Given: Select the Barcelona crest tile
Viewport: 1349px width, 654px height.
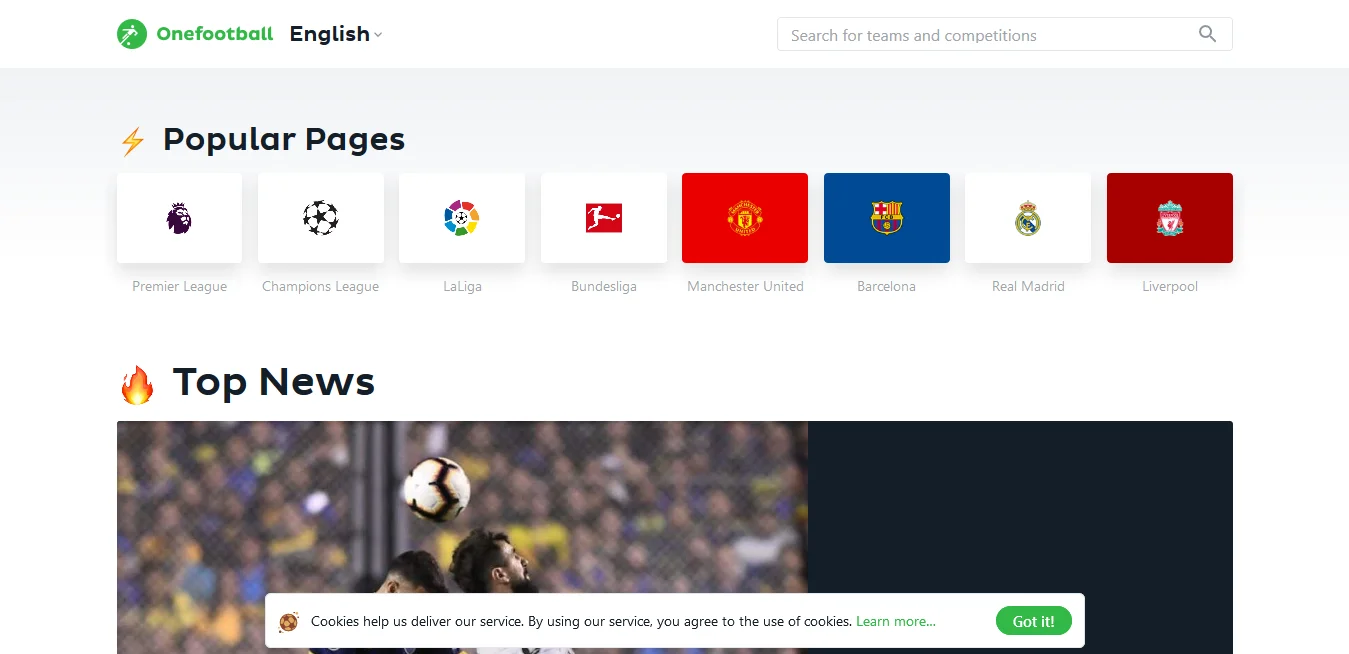Looking at the screenshot, I should click(887, 218).
